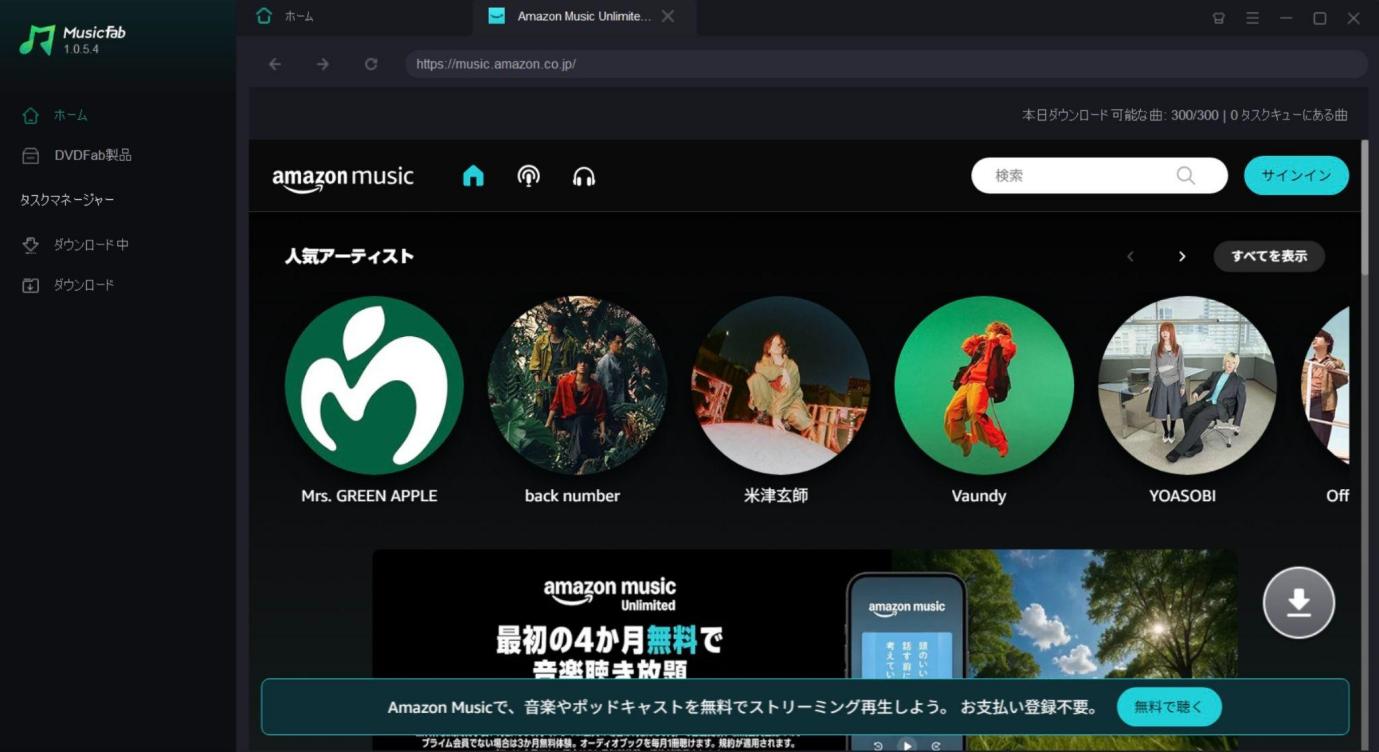Open Mrs. GREEN APPLE artist thumbnail

tap(374, 385)
